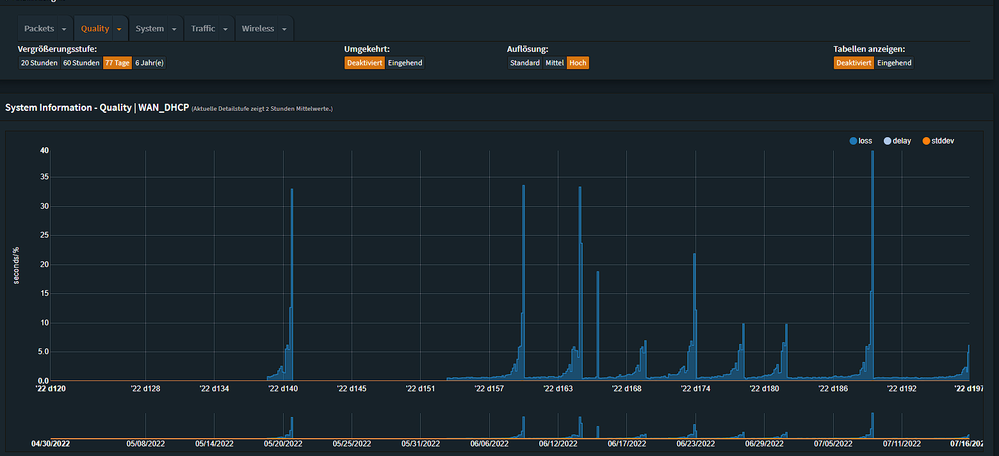The width and height of the screenshot is (999, 456).
Task: Toggle the loss series legend dot
Action: (853, 141)
